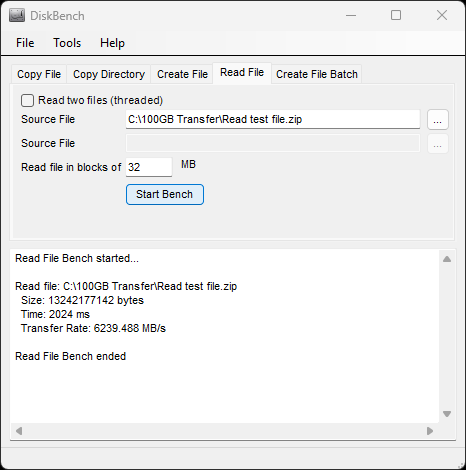Enable Read two files (threaded) checkbox
Screen dimensions: 466x470
click(x=27, y=100)
